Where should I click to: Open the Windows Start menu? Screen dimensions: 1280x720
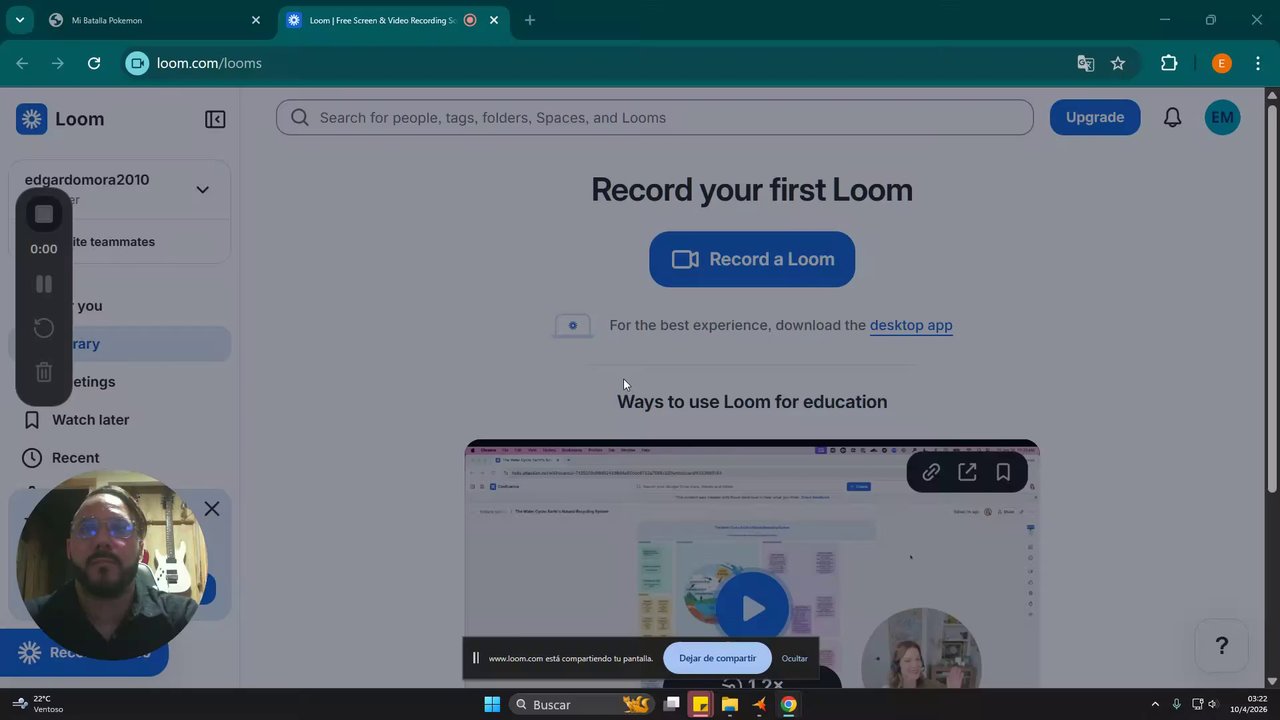(x=492, y=705)
